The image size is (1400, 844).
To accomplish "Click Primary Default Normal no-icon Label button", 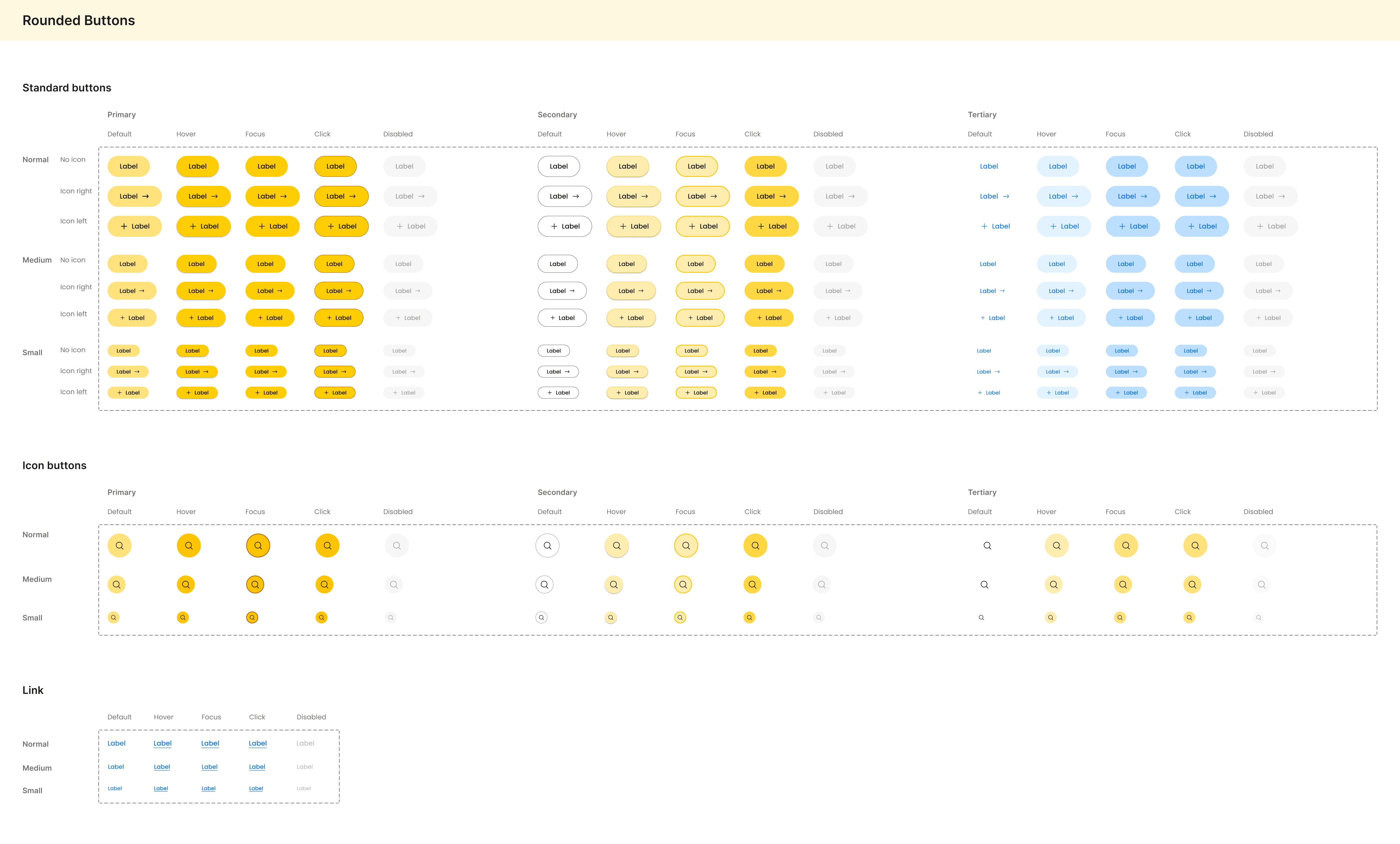I will 128,166.
